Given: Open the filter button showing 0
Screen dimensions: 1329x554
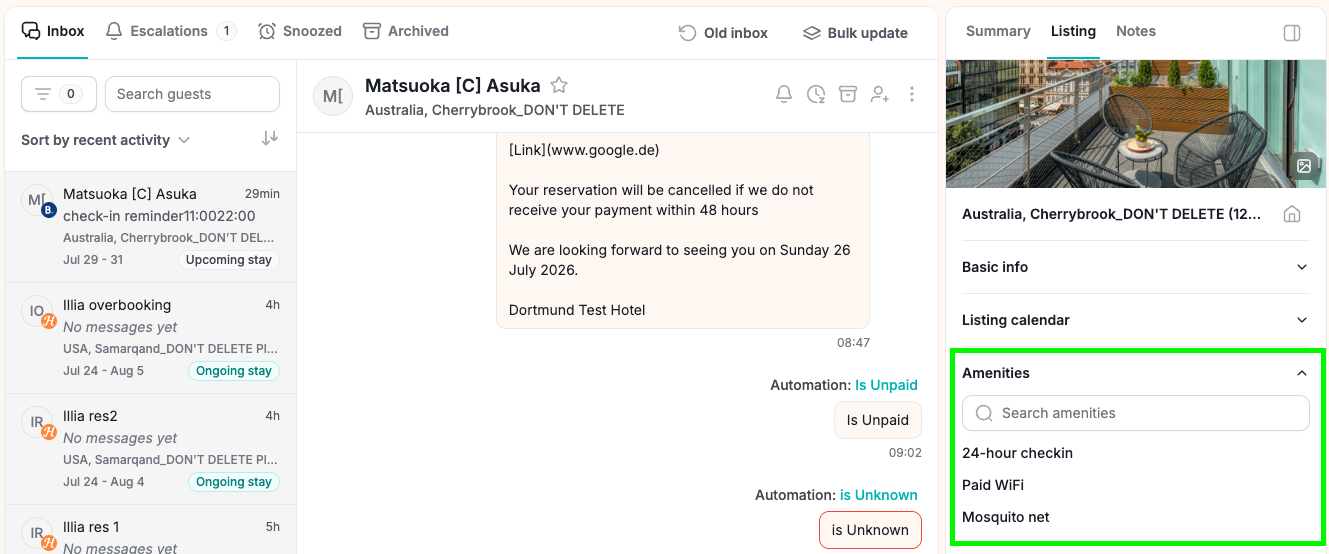Looking at the screenshot, I should (x=59, y=94).
